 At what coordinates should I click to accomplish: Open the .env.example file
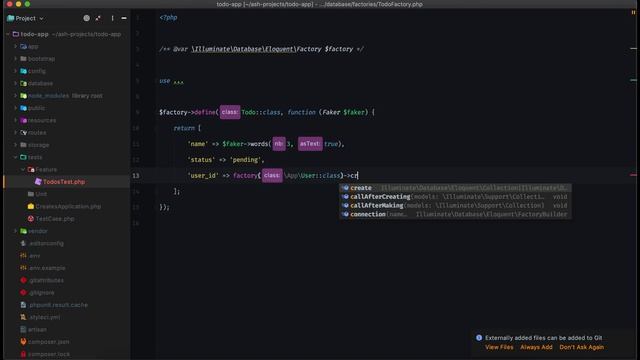(47, 268)
